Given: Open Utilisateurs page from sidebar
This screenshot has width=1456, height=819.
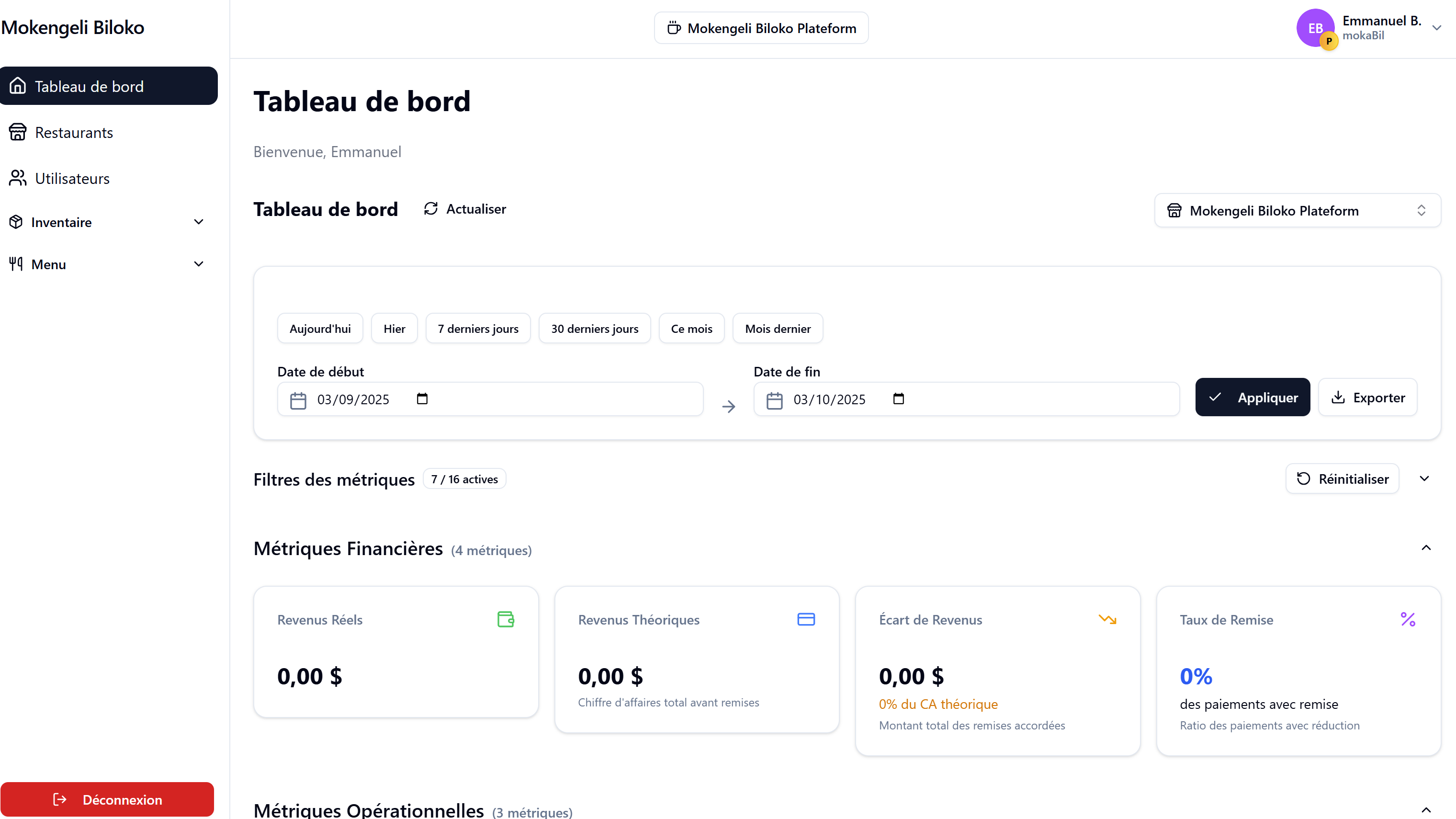Looking at the screenshot, I should coord(72,178).
